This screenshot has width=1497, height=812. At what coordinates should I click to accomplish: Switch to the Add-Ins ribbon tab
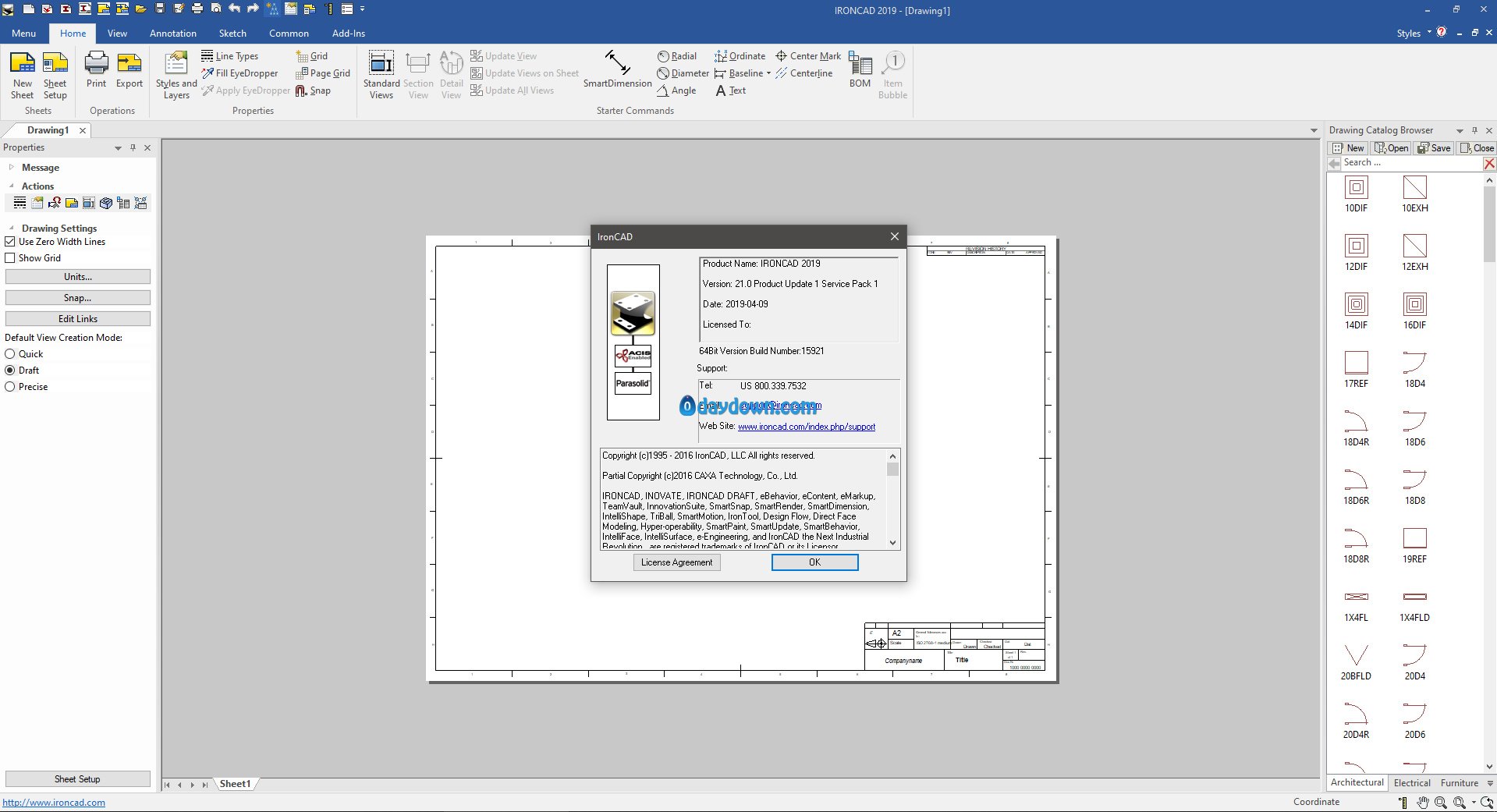(x=349, y=34)
